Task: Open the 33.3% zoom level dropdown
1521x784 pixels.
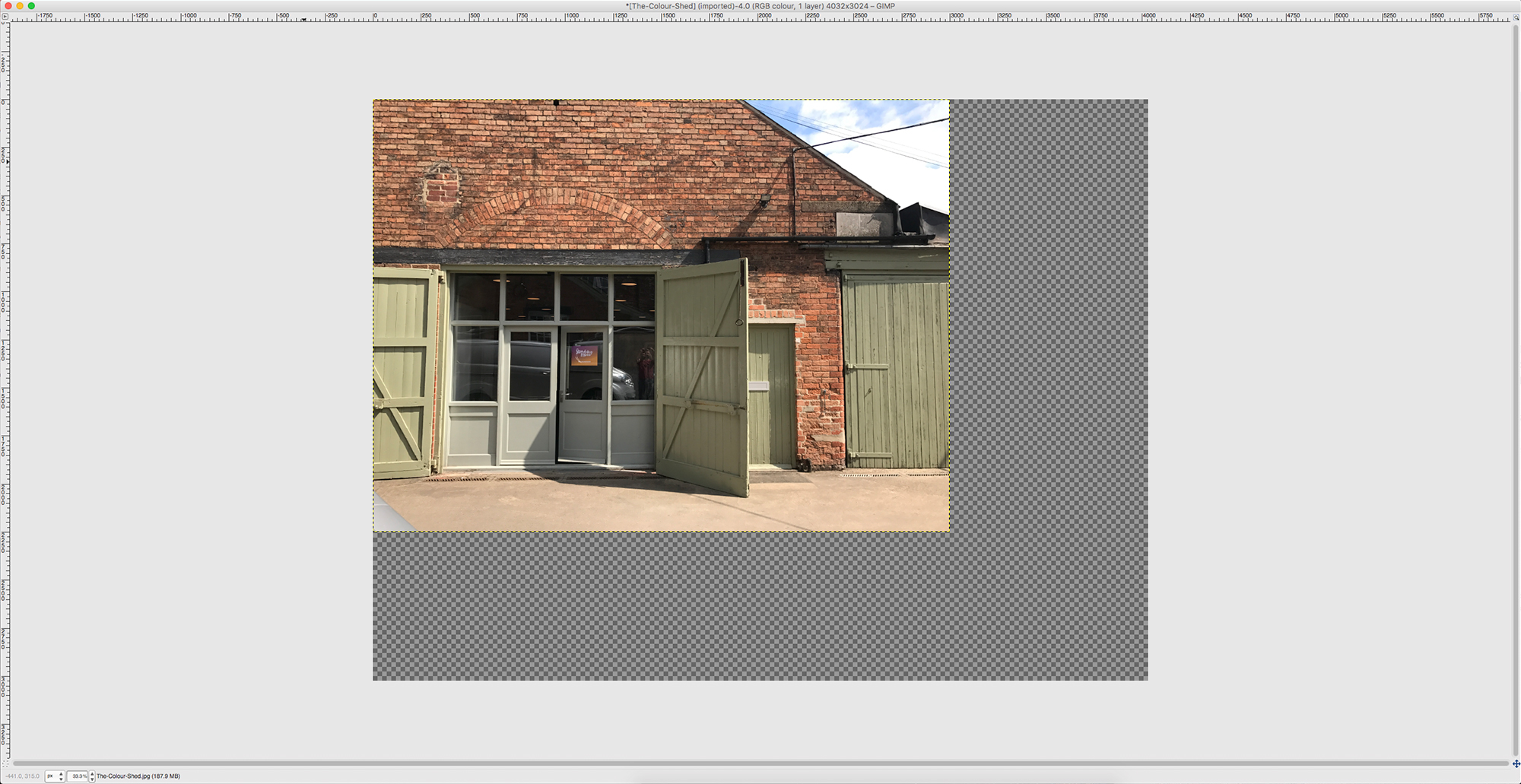Action: (x=78, y=776)
